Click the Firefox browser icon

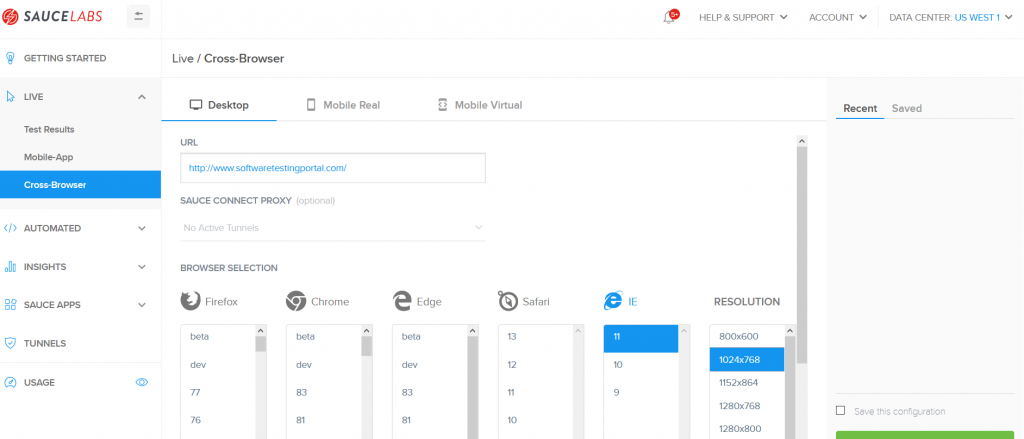point(190,301)
